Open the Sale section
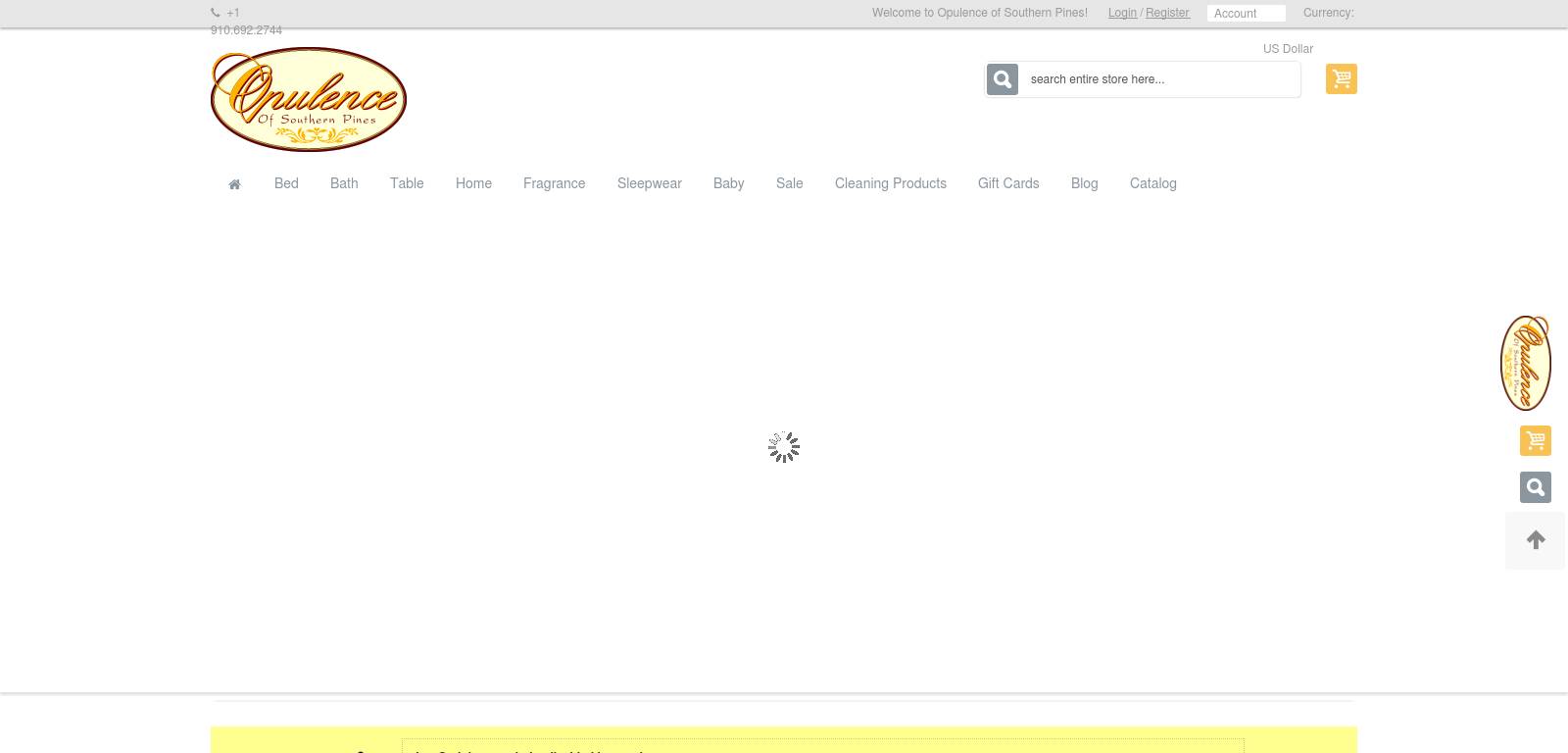The width and height of the screenshot is (1568, 753). pos(789,183)
